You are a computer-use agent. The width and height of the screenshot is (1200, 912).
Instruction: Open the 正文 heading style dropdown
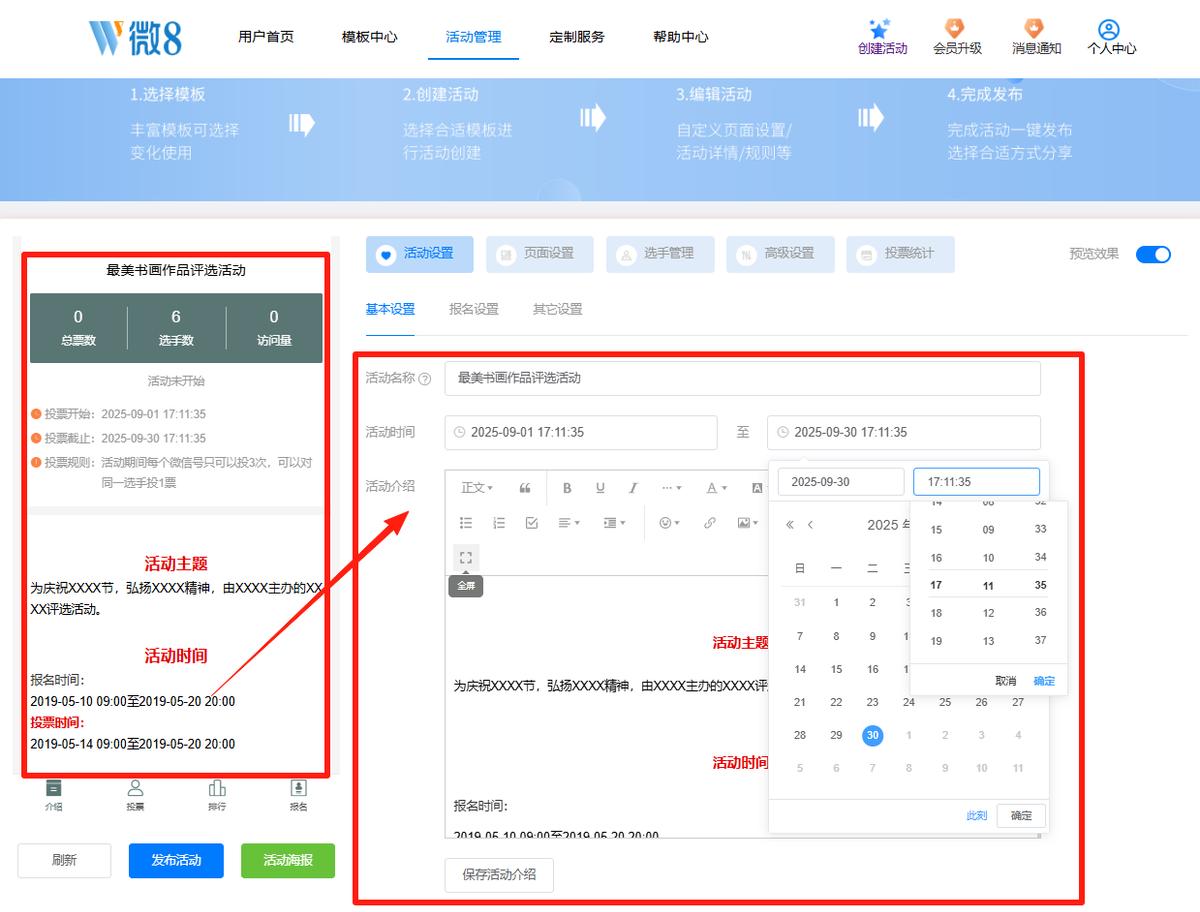[477, 488]
